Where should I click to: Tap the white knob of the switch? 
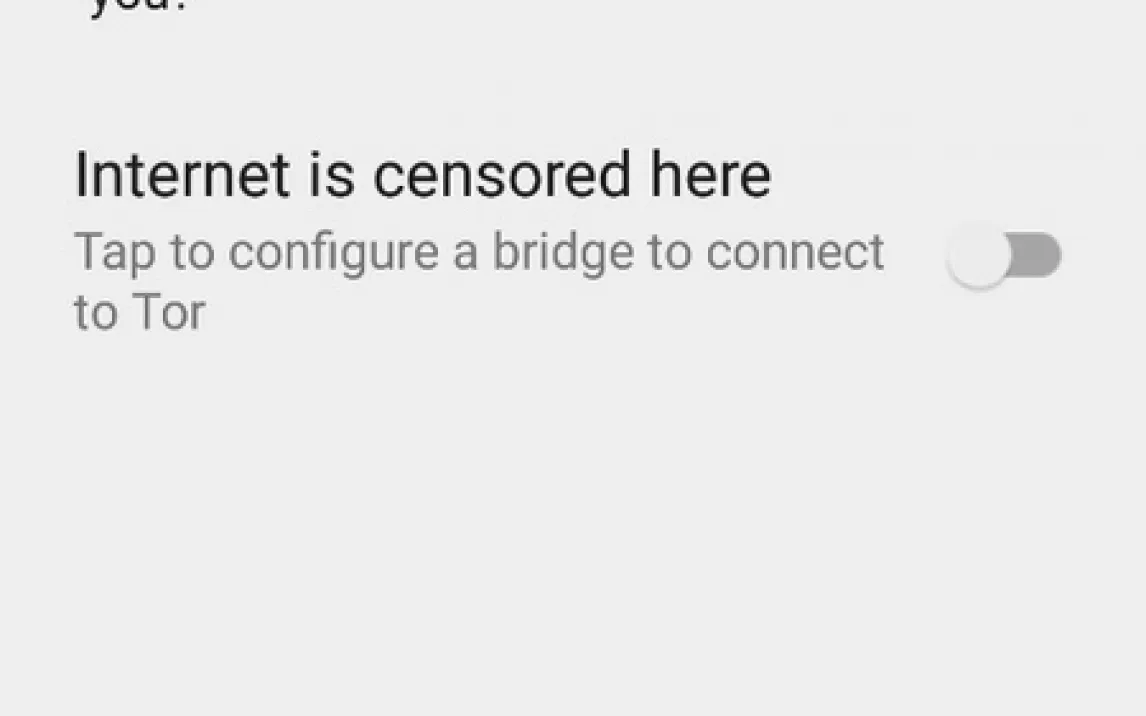click(979, 256)
